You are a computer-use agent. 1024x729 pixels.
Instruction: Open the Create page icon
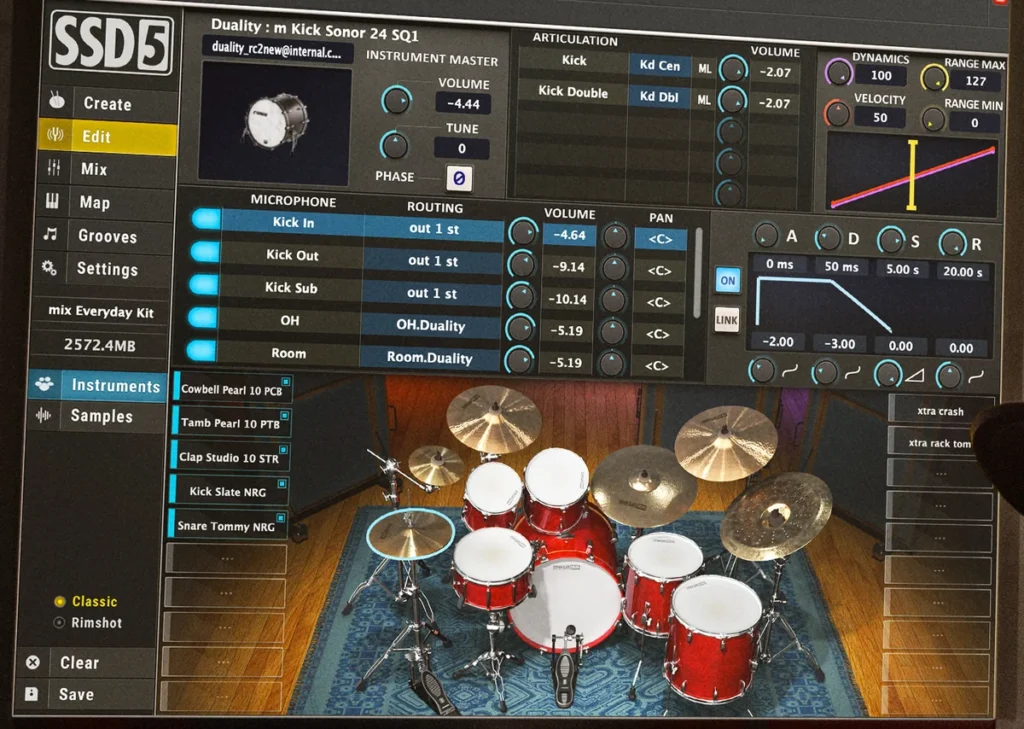[x=57, y=101]
